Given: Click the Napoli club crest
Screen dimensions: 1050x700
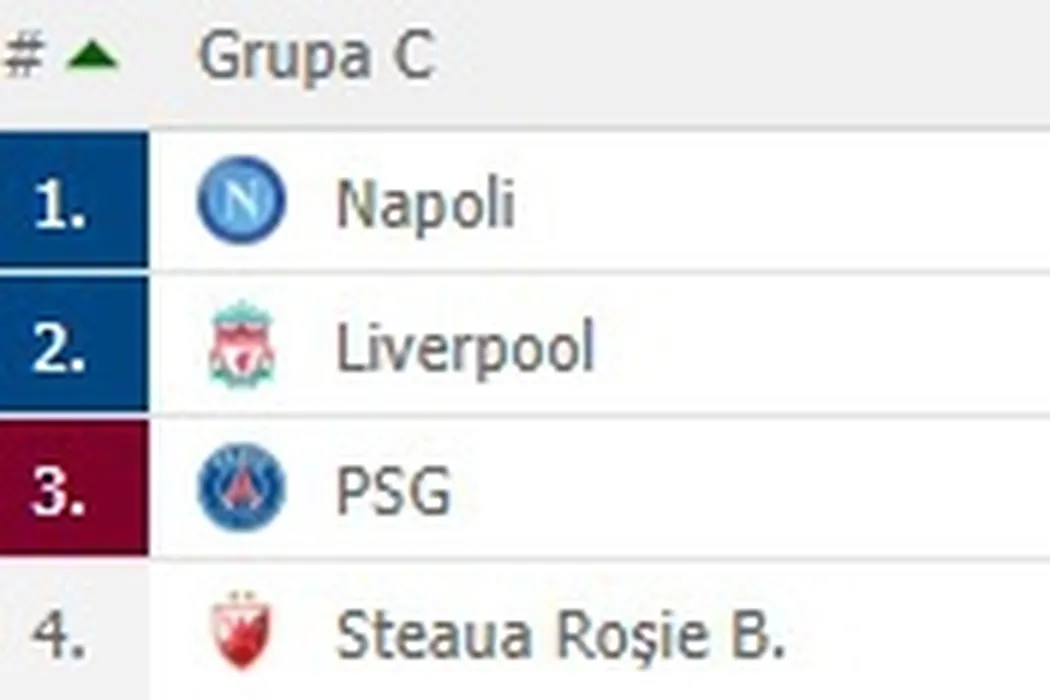Looking at the screenshot, I should pos(241,201).
